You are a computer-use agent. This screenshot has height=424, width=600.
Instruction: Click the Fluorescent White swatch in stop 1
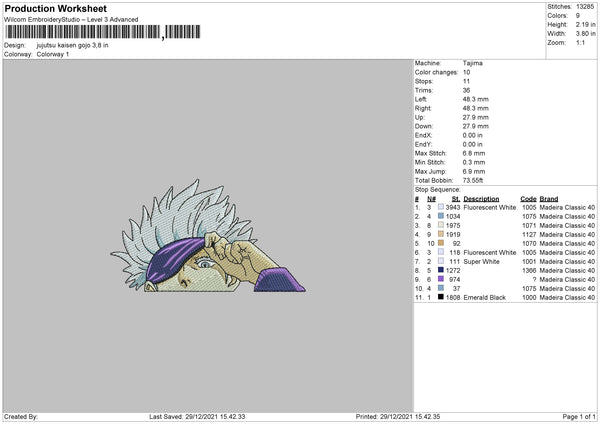pyautogui.click(x=441, y=207)
